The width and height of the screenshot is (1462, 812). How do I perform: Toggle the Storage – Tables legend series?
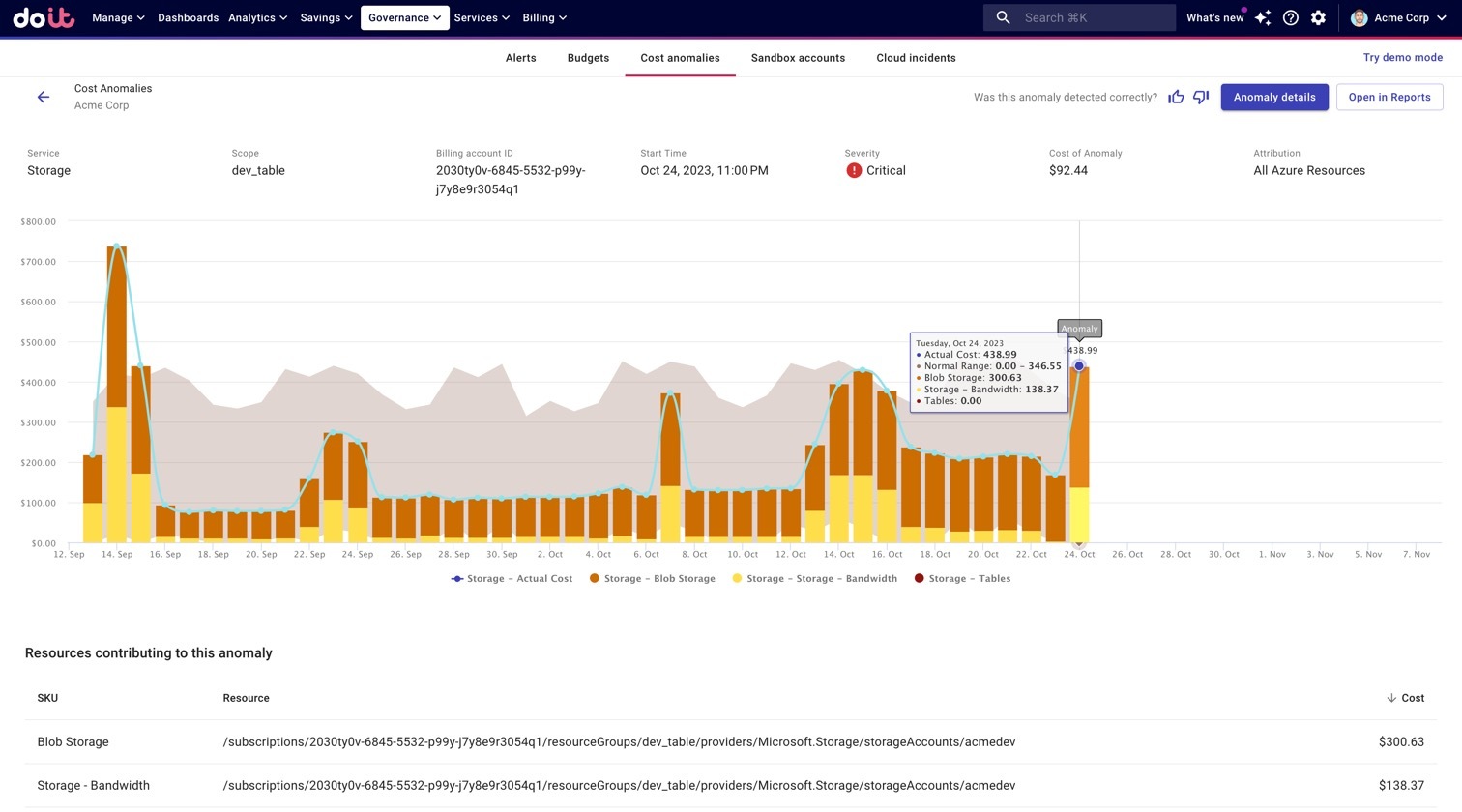[x=962, y=578]
